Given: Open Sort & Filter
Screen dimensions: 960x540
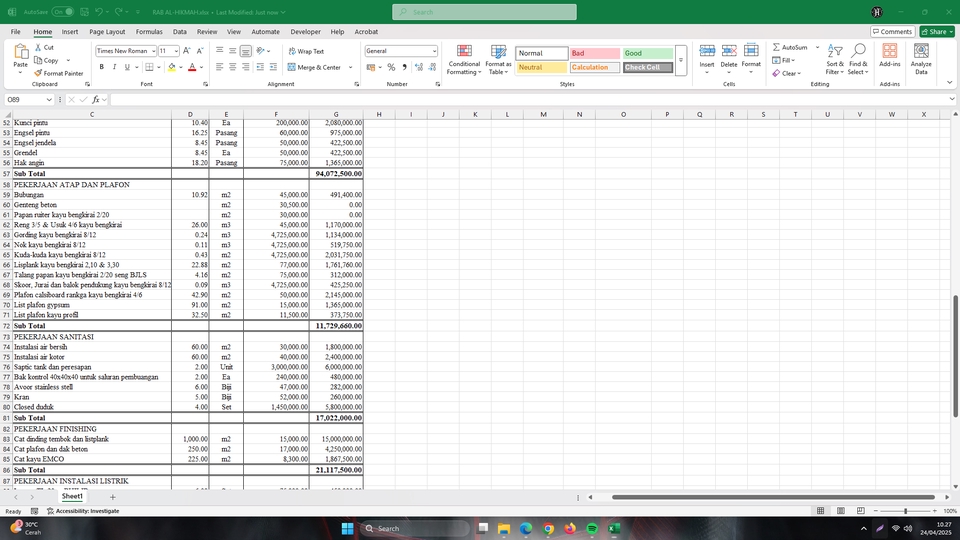Looking at the screenshot, I should pos(835,59).
